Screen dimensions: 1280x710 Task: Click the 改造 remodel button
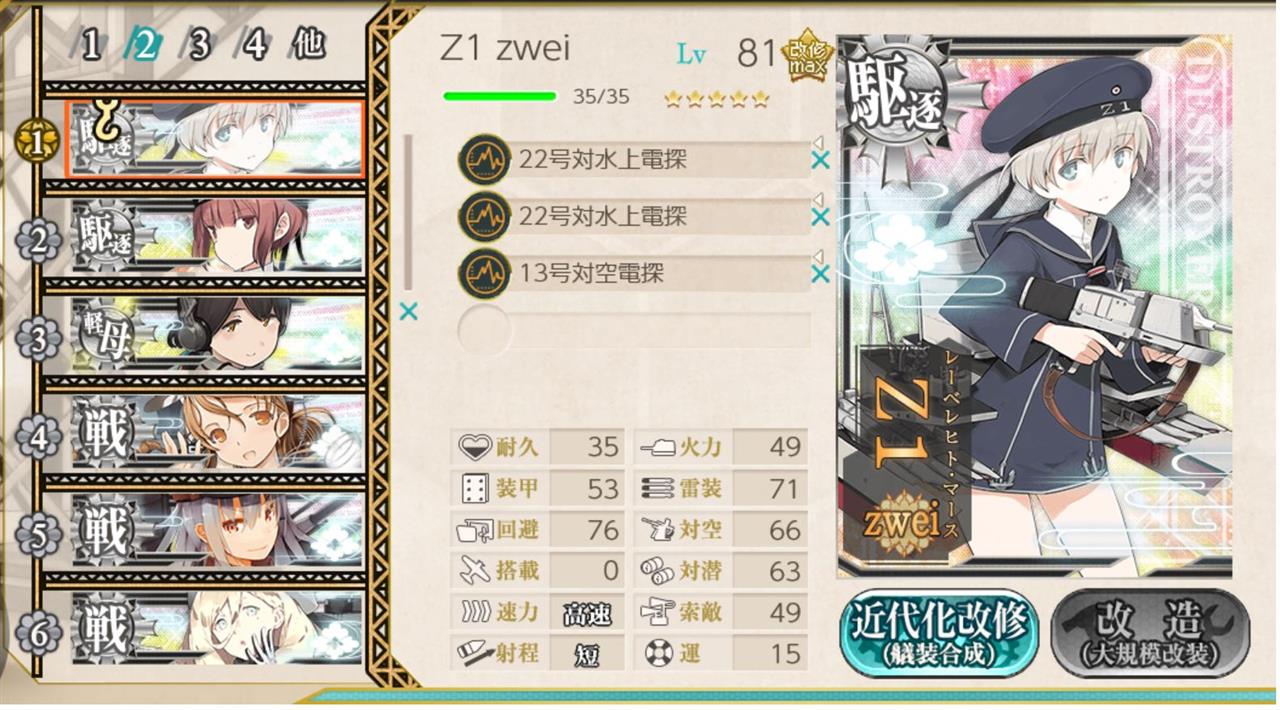[x=1149, y=634]
